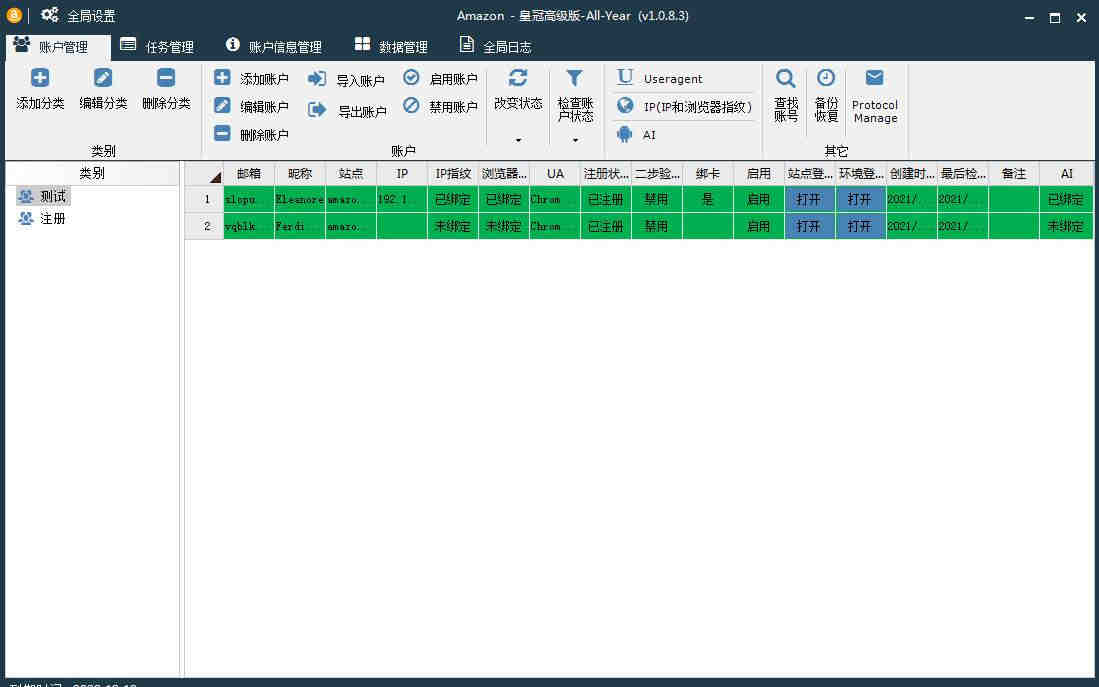Switch to the 全局日志 tab
Screen dimensions: 1099x687
point(495,47)
